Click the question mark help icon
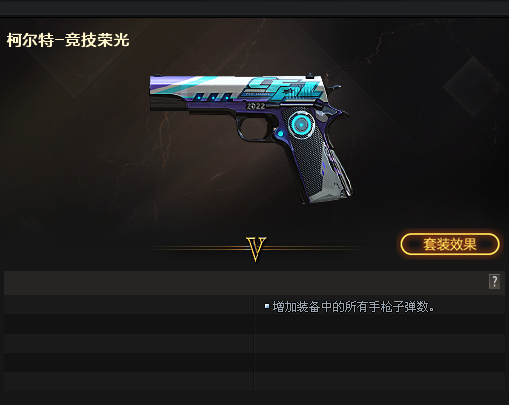509x405 pixels. 494,282
